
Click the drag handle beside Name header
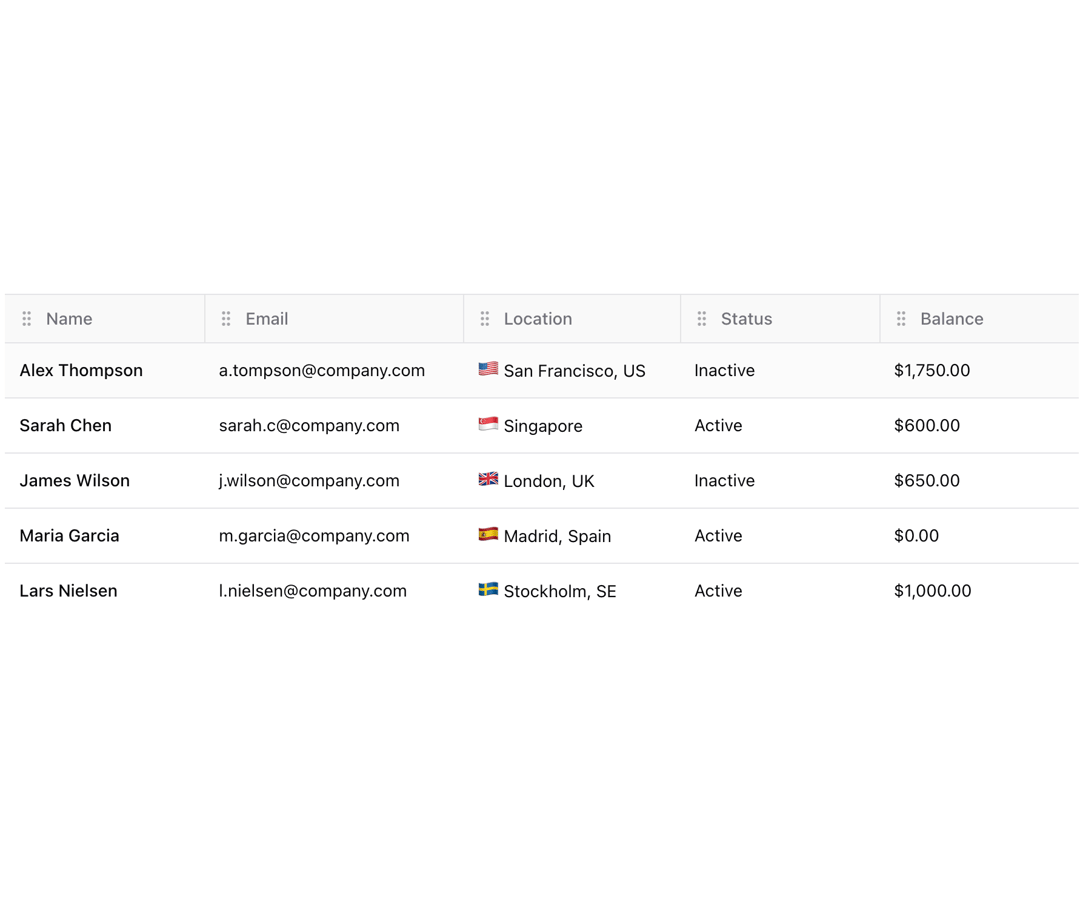point(27,319)
